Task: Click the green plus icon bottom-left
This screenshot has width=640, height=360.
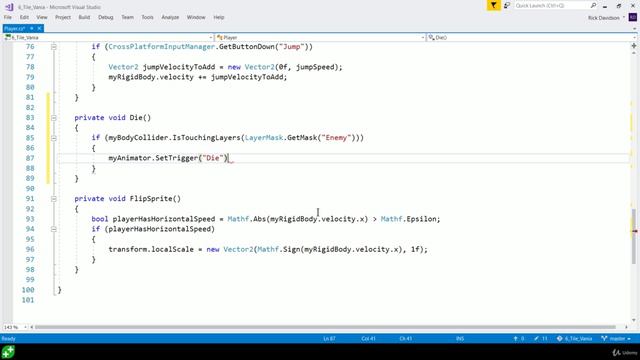Action: [8, 352]
